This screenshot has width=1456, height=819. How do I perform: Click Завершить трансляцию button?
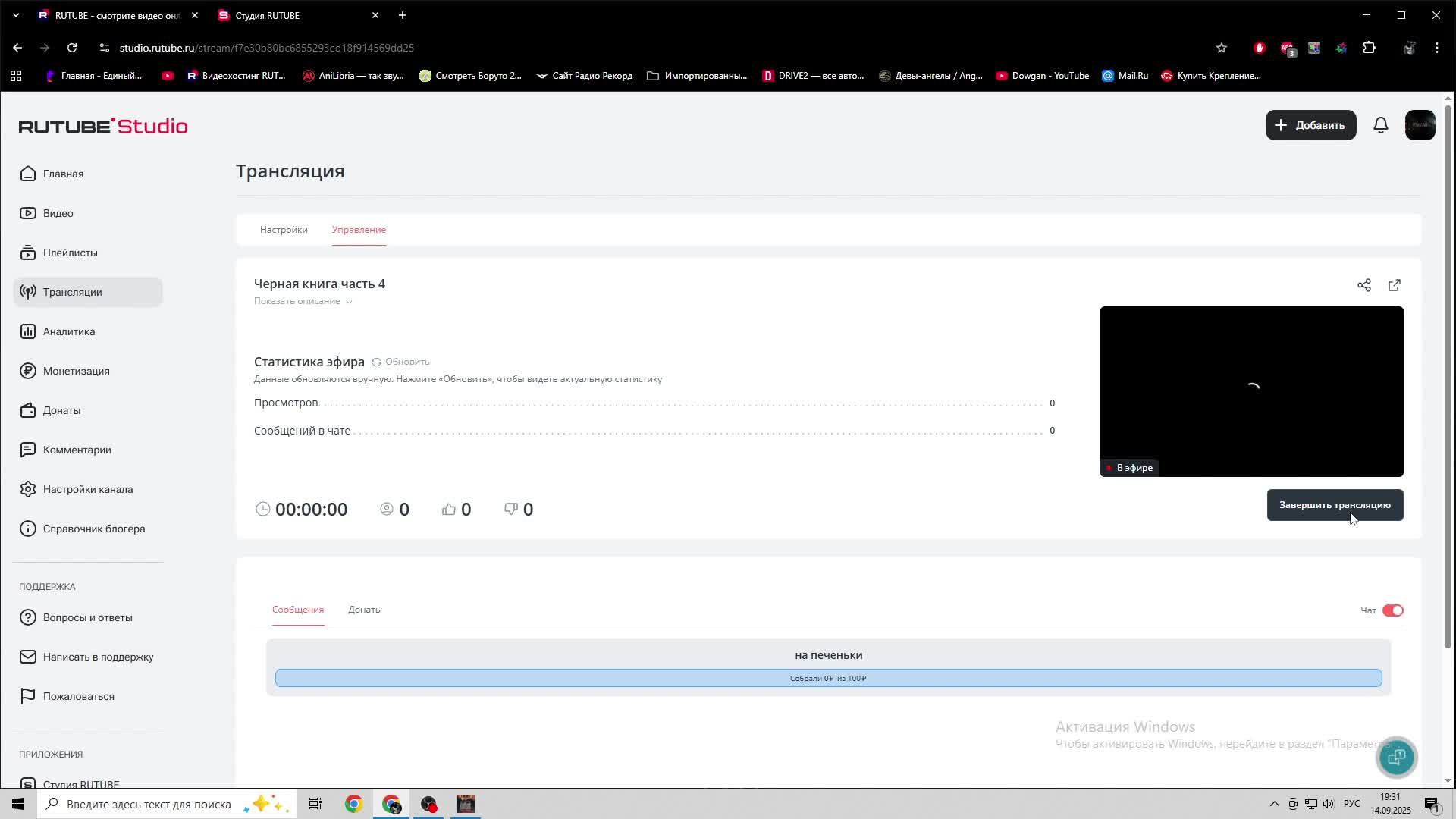point(1334,505)
